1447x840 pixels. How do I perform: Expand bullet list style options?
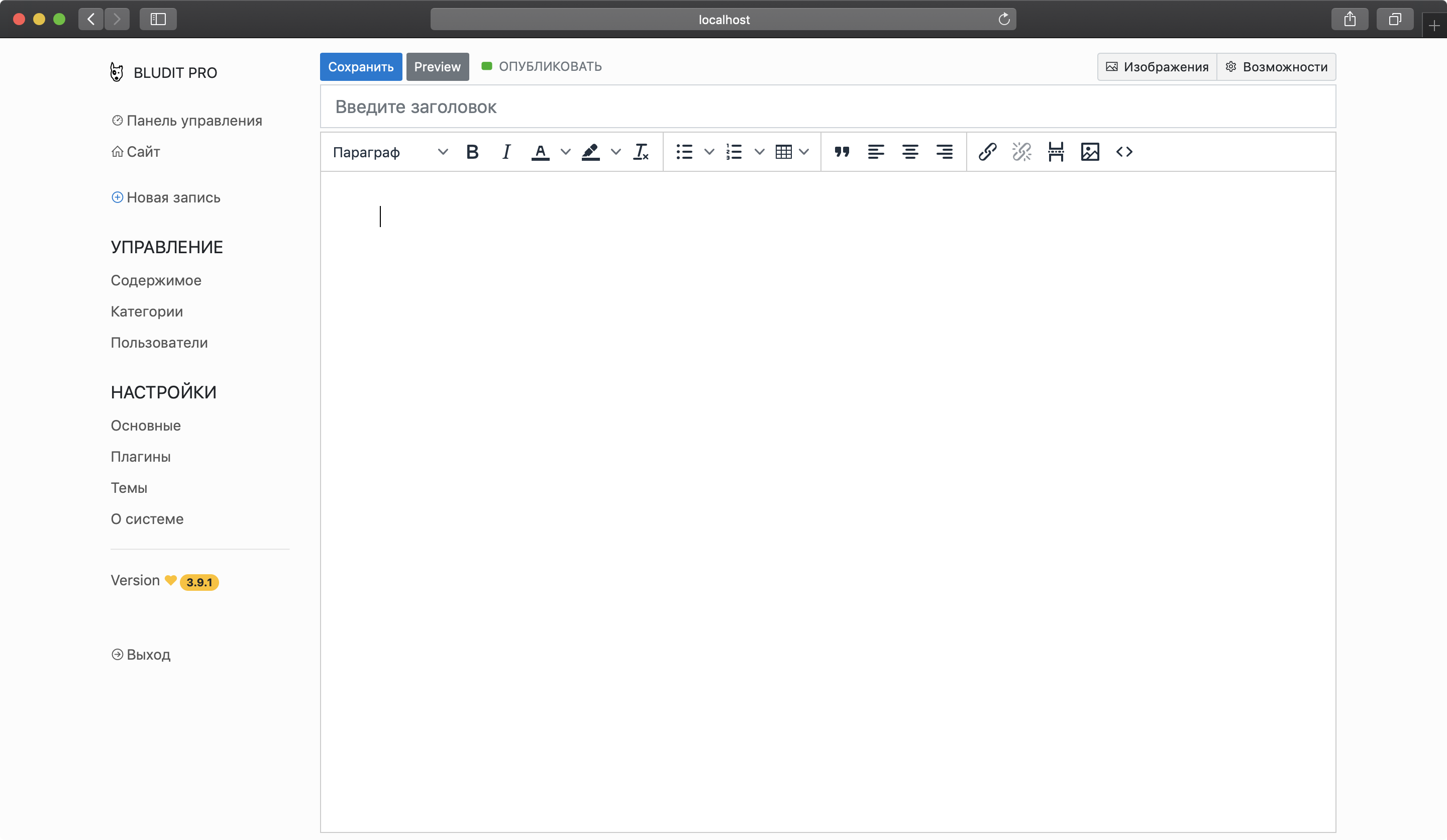[709, 152]
